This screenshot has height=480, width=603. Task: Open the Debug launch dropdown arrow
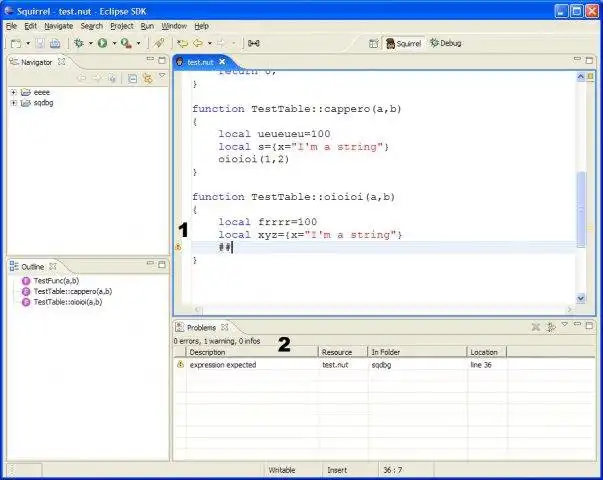(91, 43)
